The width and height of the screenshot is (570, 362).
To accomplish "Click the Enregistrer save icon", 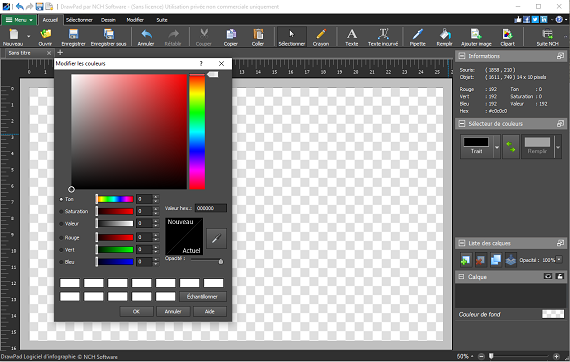I will (73, 37).
